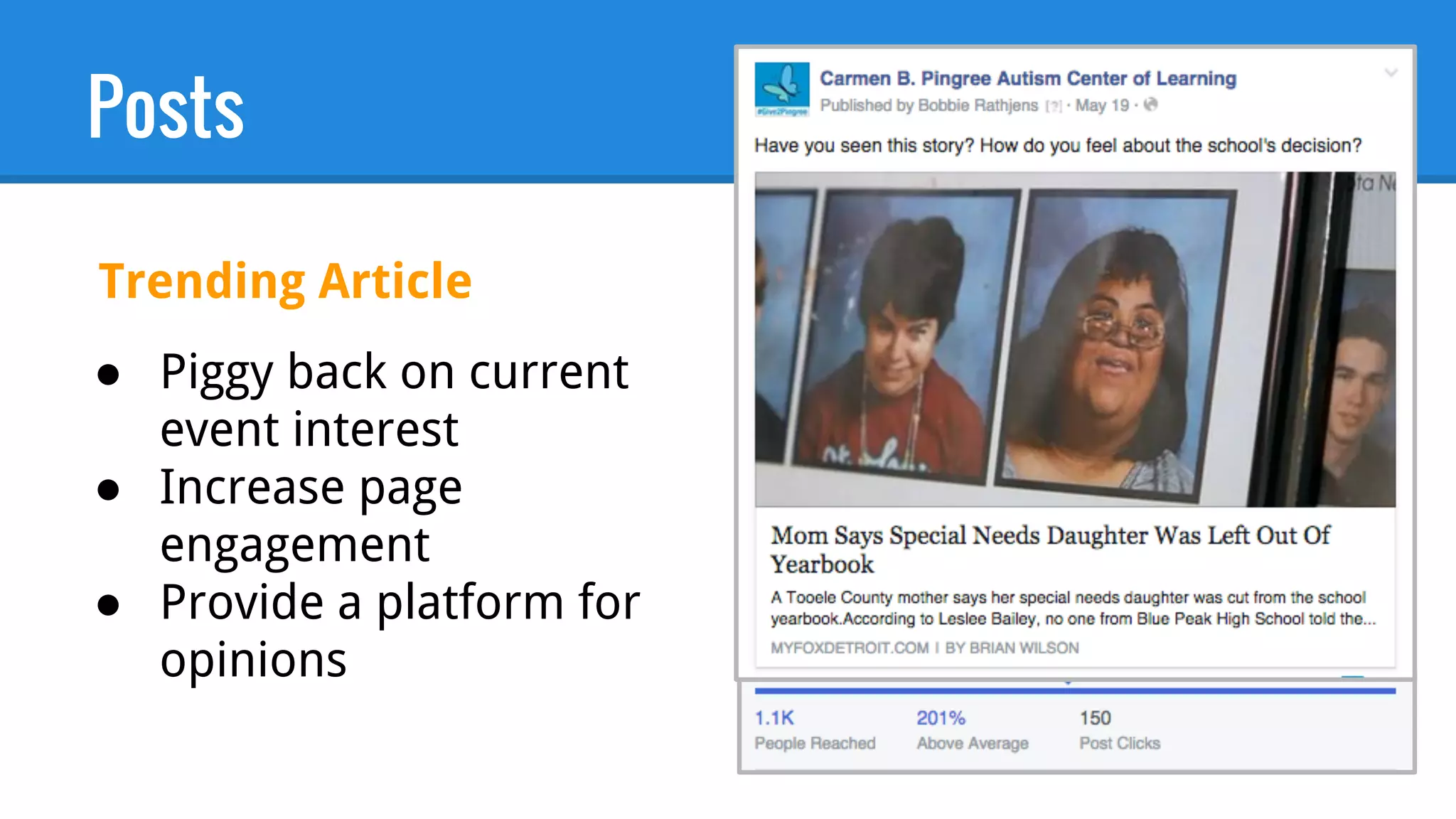1456x819 pixels.
Task: Click the globe privacy icon
Action: pos(1151,105)
